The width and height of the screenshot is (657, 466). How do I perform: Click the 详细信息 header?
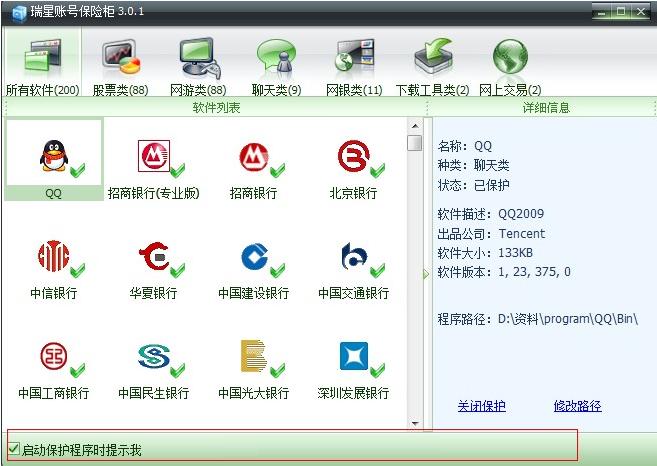click(x=546, y=108)
